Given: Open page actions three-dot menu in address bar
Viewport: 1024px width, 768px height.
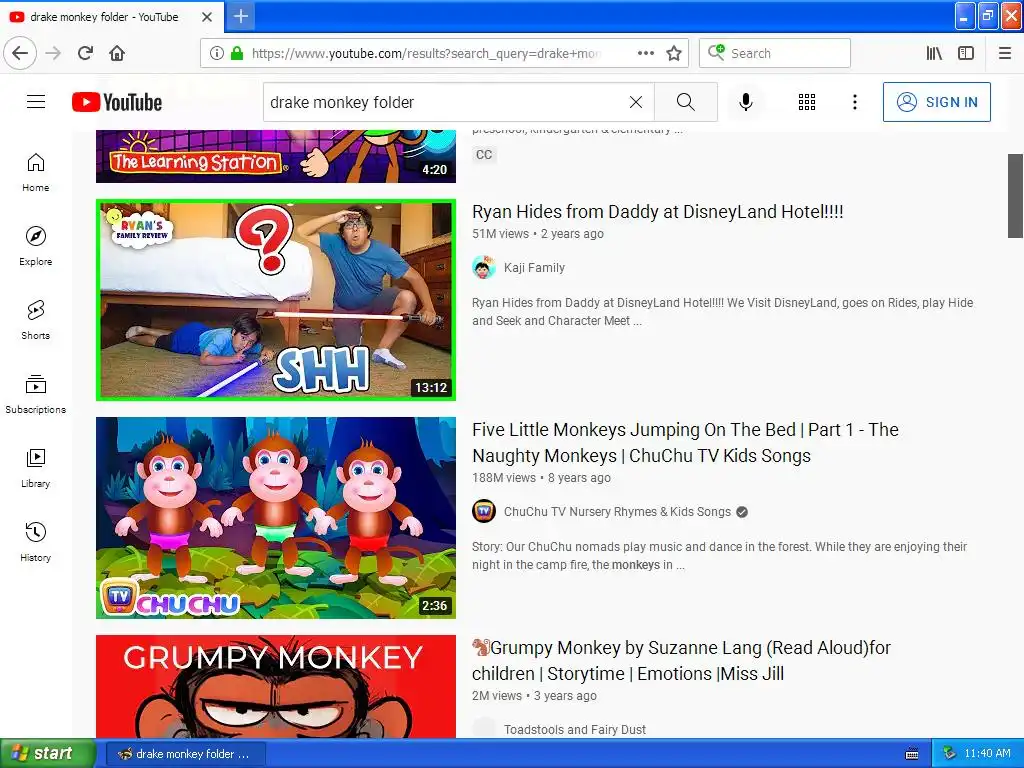Looking at the screenshot, I should tap(645, 53).
